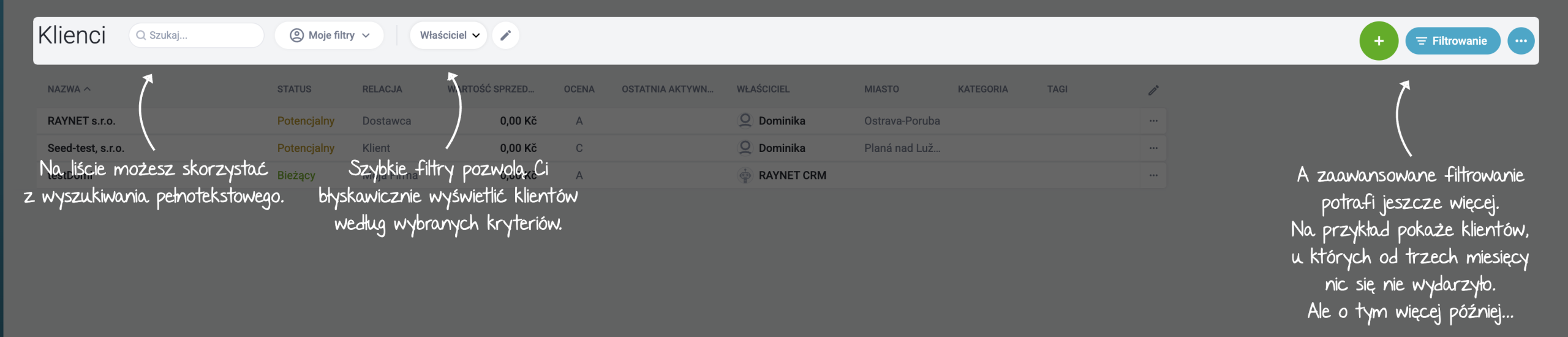The image size is (1568, 337).
Task: Open the Właściciel quick filter dropdown
Action: click(x=449, y=36)
